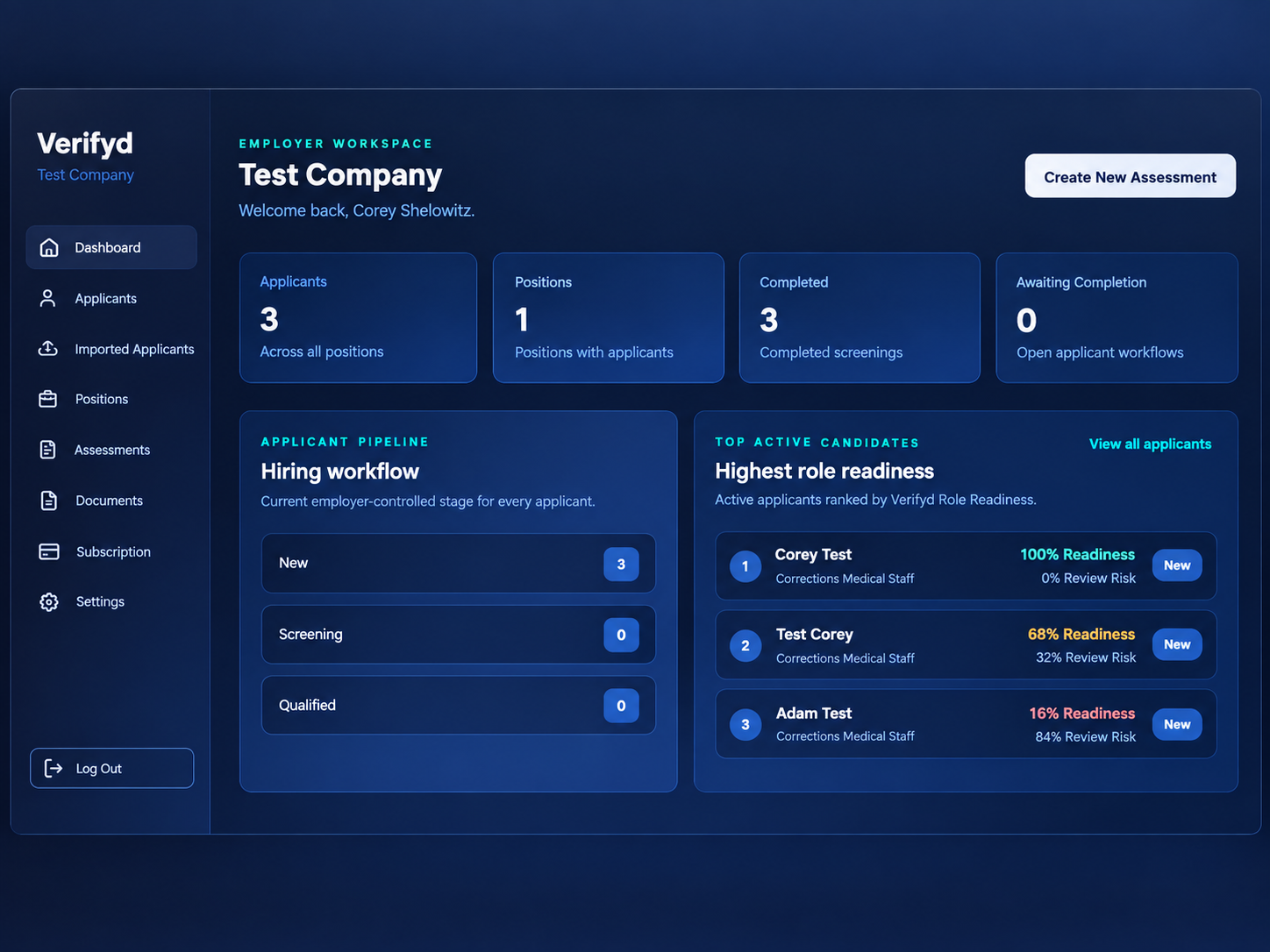The image size is (1270, 952).
Task: Select the Qualified pipeline stage row
Action: point(458,705)
